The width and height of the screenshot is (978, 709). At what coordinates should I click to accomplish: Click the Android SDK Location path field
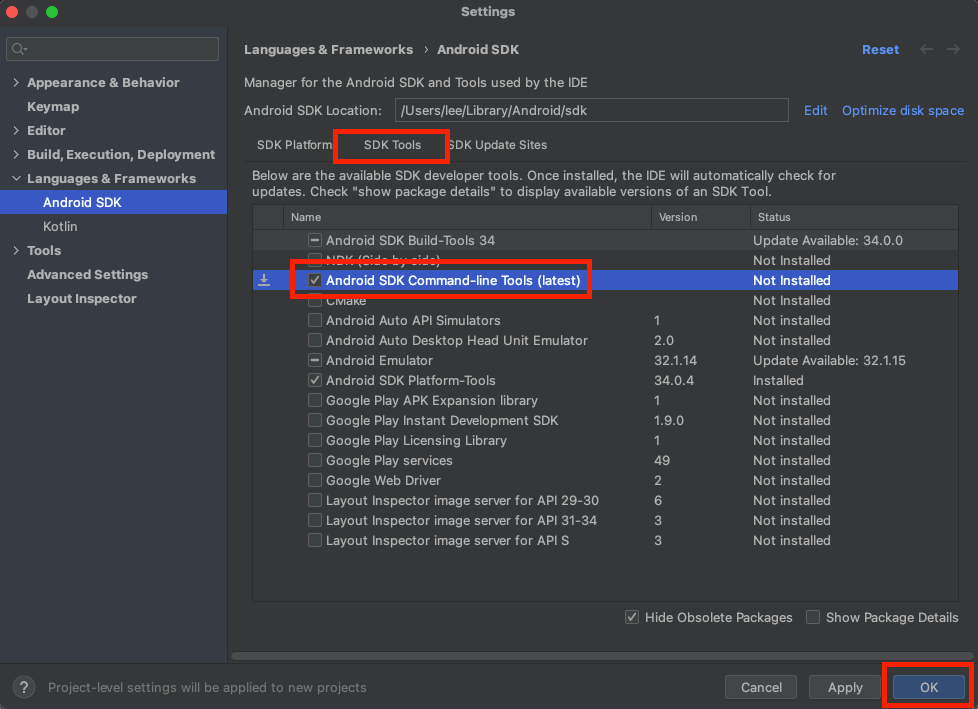[x=591, y=110]
